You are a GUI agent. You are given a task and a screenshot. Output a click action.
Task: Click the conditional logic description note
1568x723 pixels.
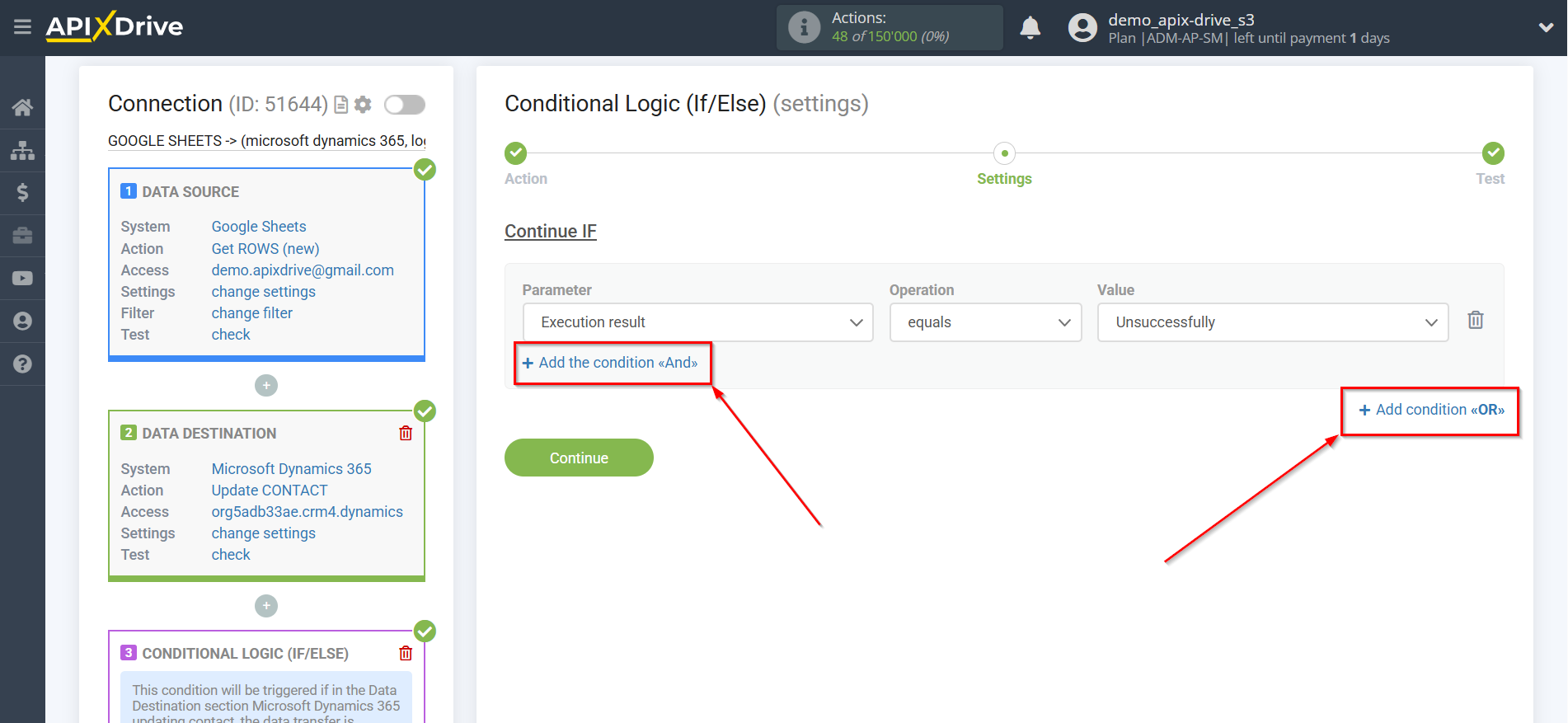tap(266, 699)
